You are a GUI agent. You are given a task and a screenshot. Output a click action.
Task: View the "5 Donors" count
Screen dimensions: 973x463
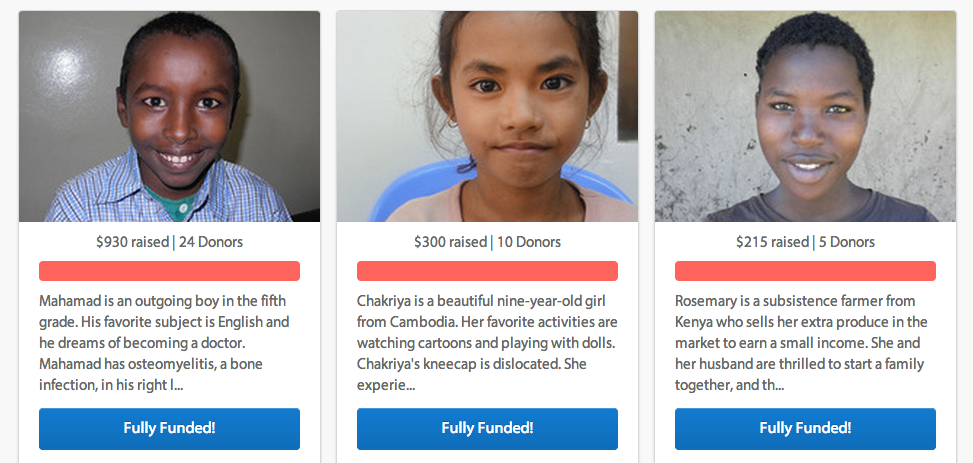pyautogui.click(x=846, y=242)
